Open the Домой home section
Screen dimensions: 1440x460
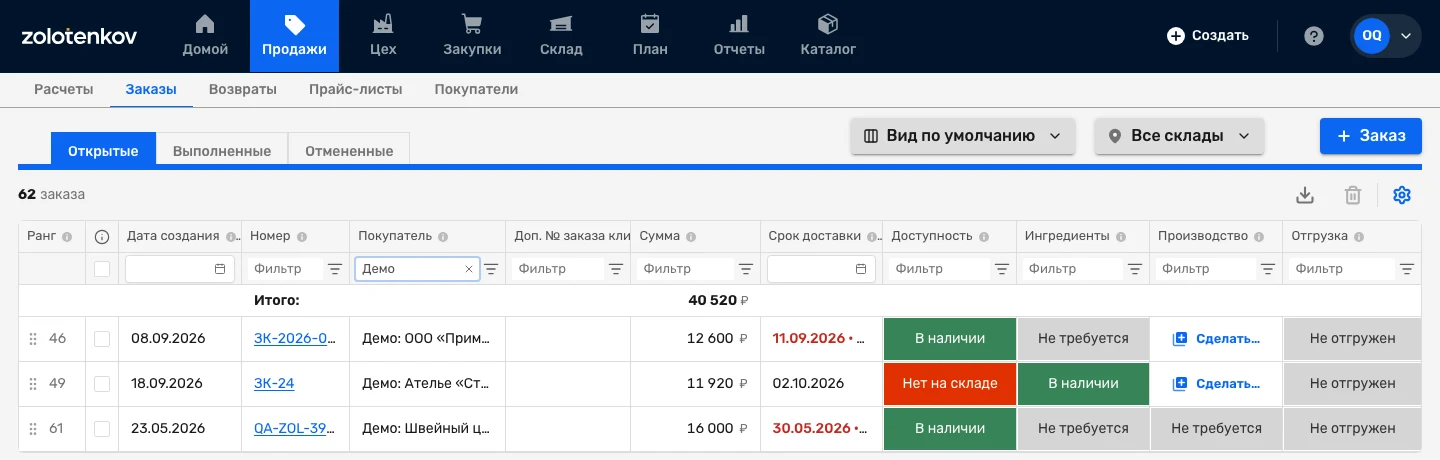click(205, 36)
